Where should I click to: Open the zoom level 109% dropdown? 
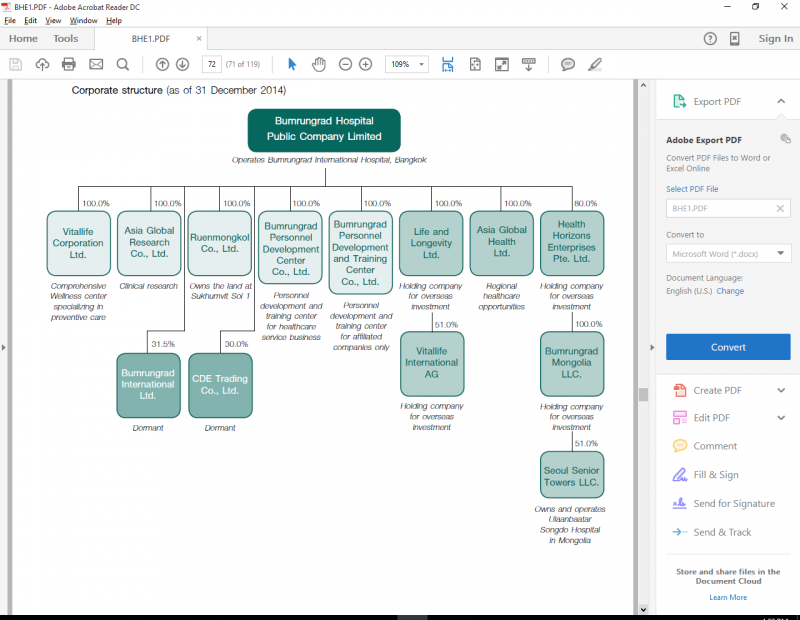[x=421, y=64]
